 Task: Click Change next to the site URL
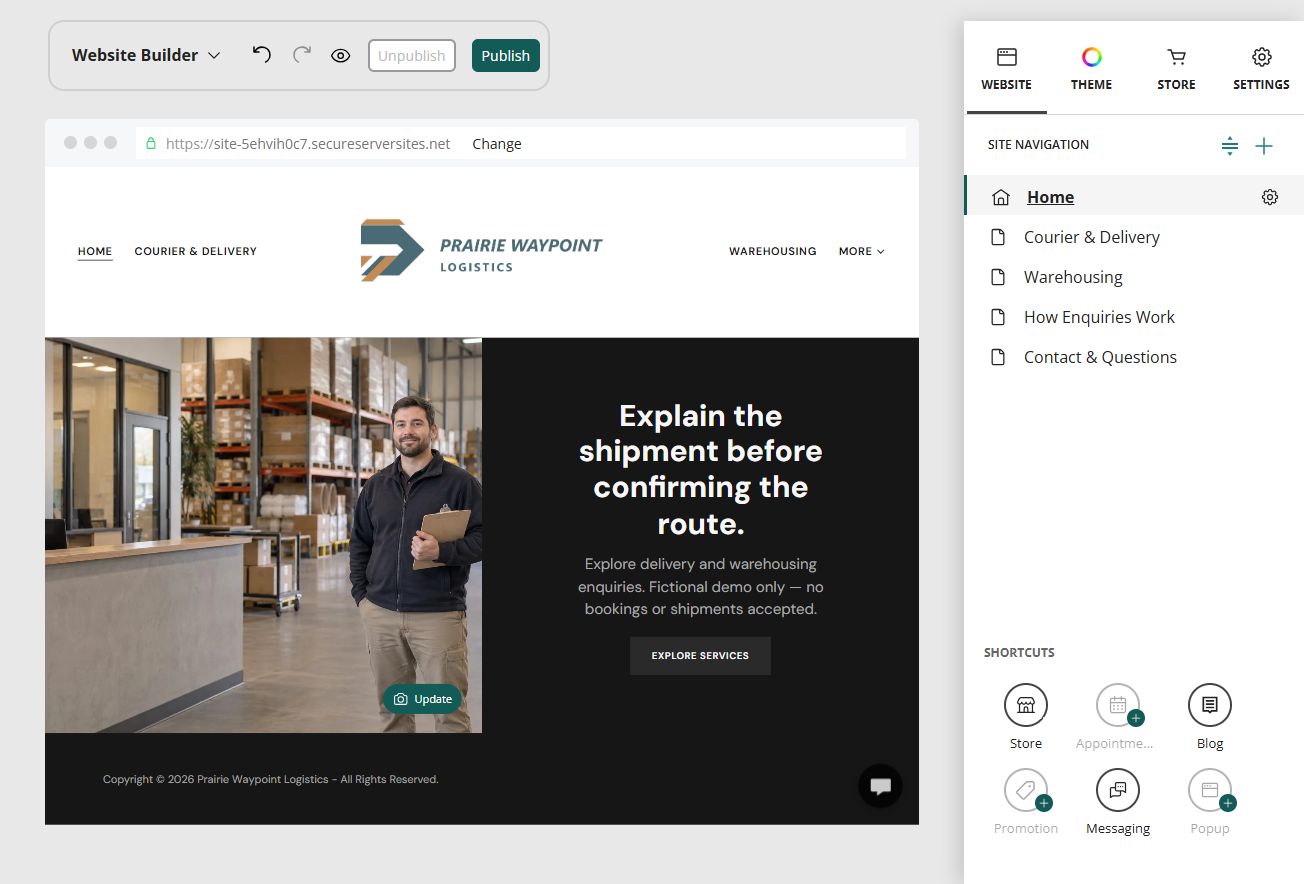click(x=497, y=144)
